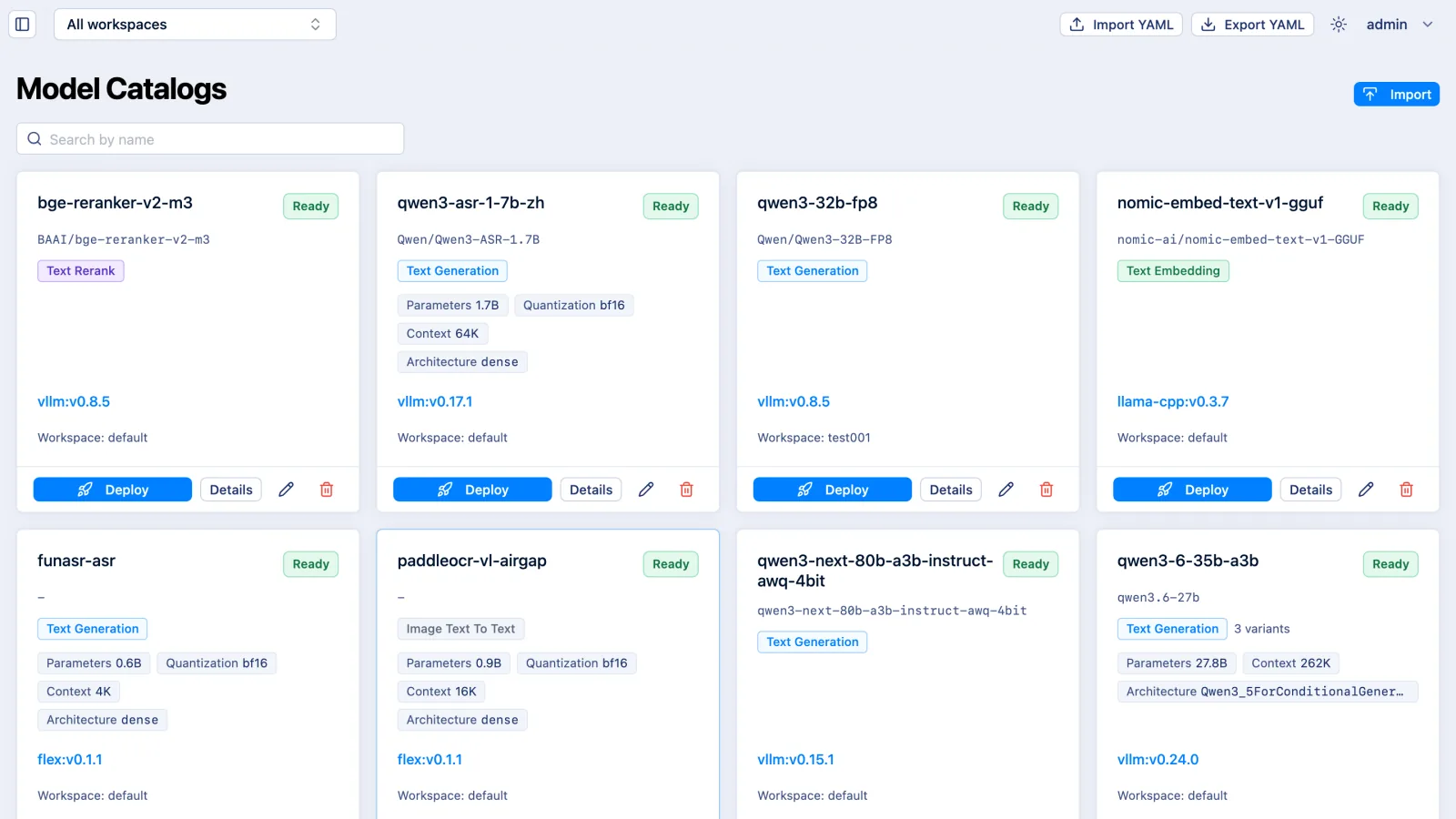1456x819 pixels.
Task: Click the Context 262K chip
Action: [1290, 663]
